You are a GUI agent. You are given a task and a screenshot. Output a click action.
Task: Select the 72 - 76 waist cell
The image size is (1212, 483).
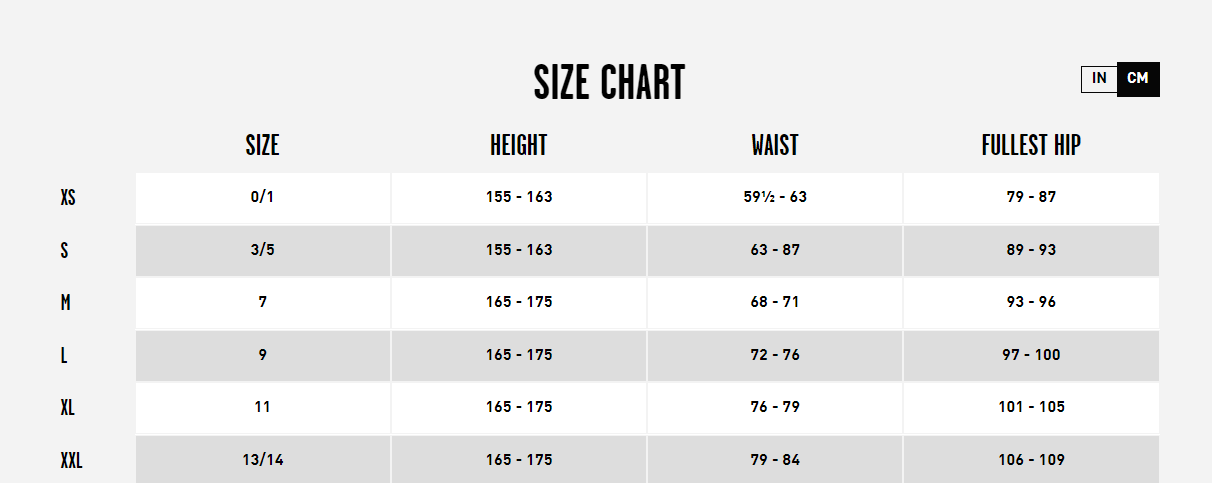pyautogui.click(x=775, y=355)
